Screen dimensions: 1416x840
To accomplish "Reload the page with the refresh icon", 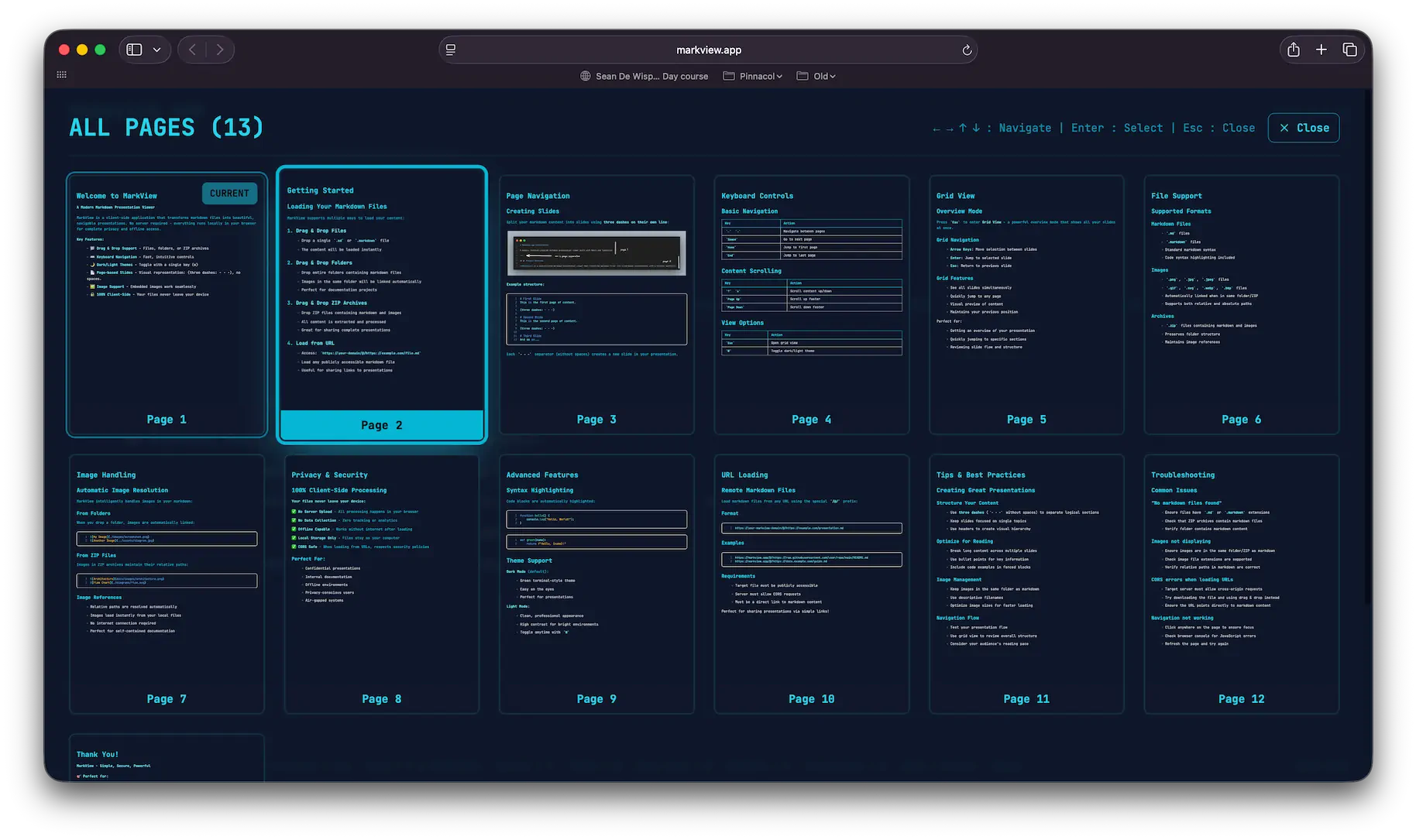I will tap(967, 50).
